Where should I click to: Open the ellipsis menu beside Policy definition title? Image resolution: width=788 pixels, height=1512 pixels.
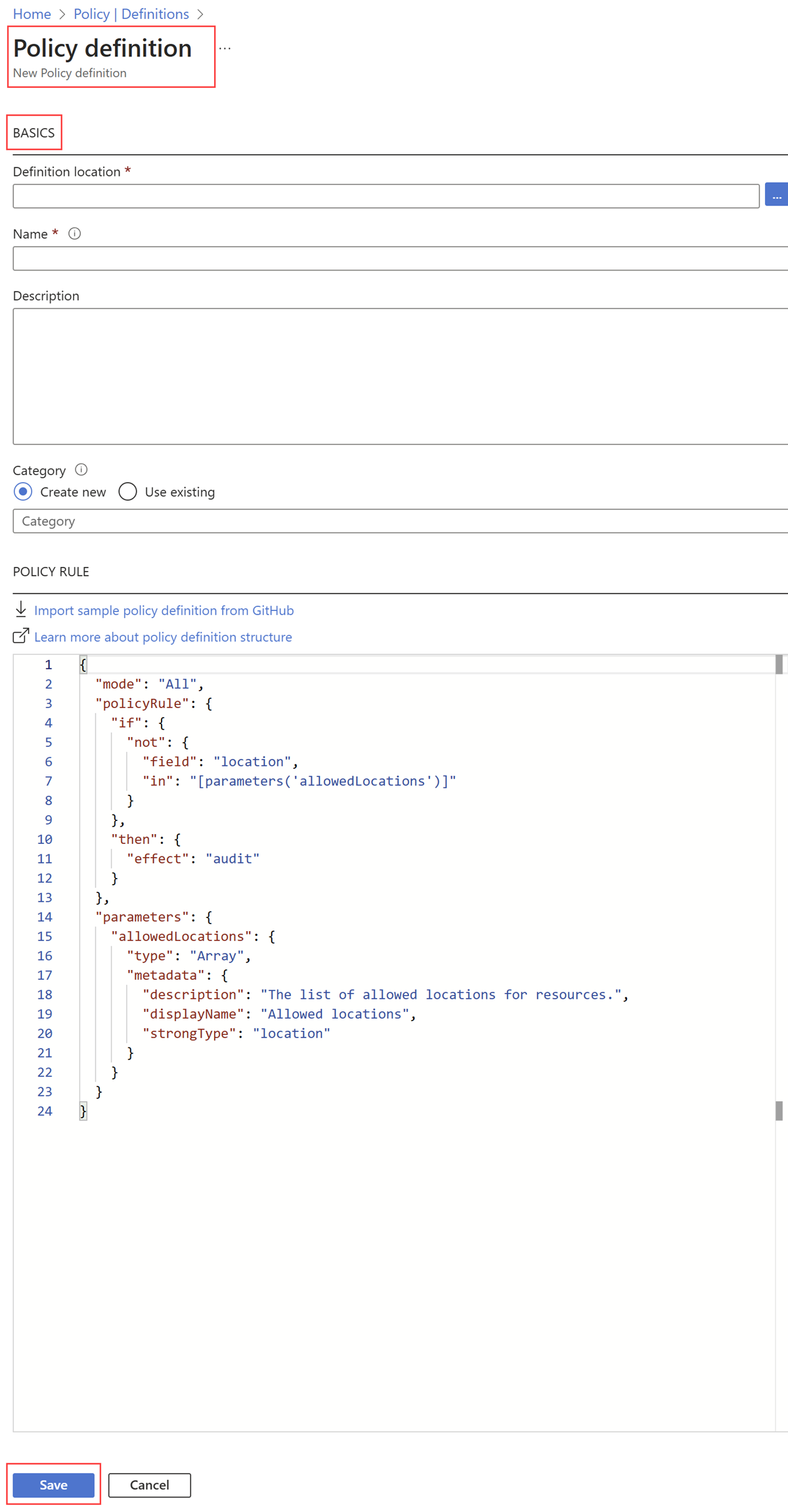225,49
